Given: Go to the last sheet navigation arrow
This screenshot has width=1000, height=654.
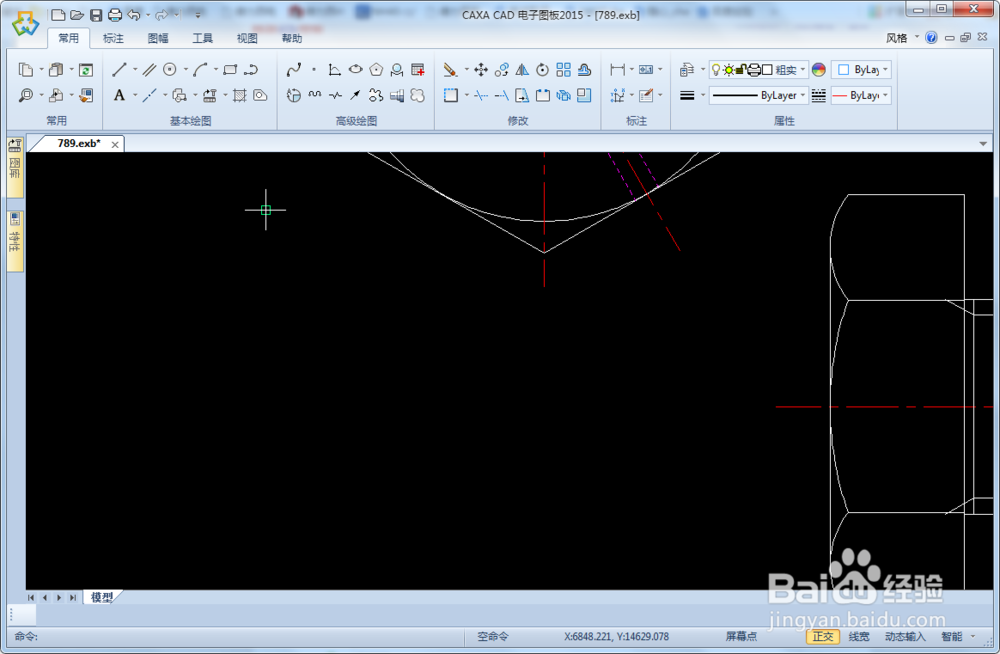Looking at the screenshot, I should click(x=73, y=597).
